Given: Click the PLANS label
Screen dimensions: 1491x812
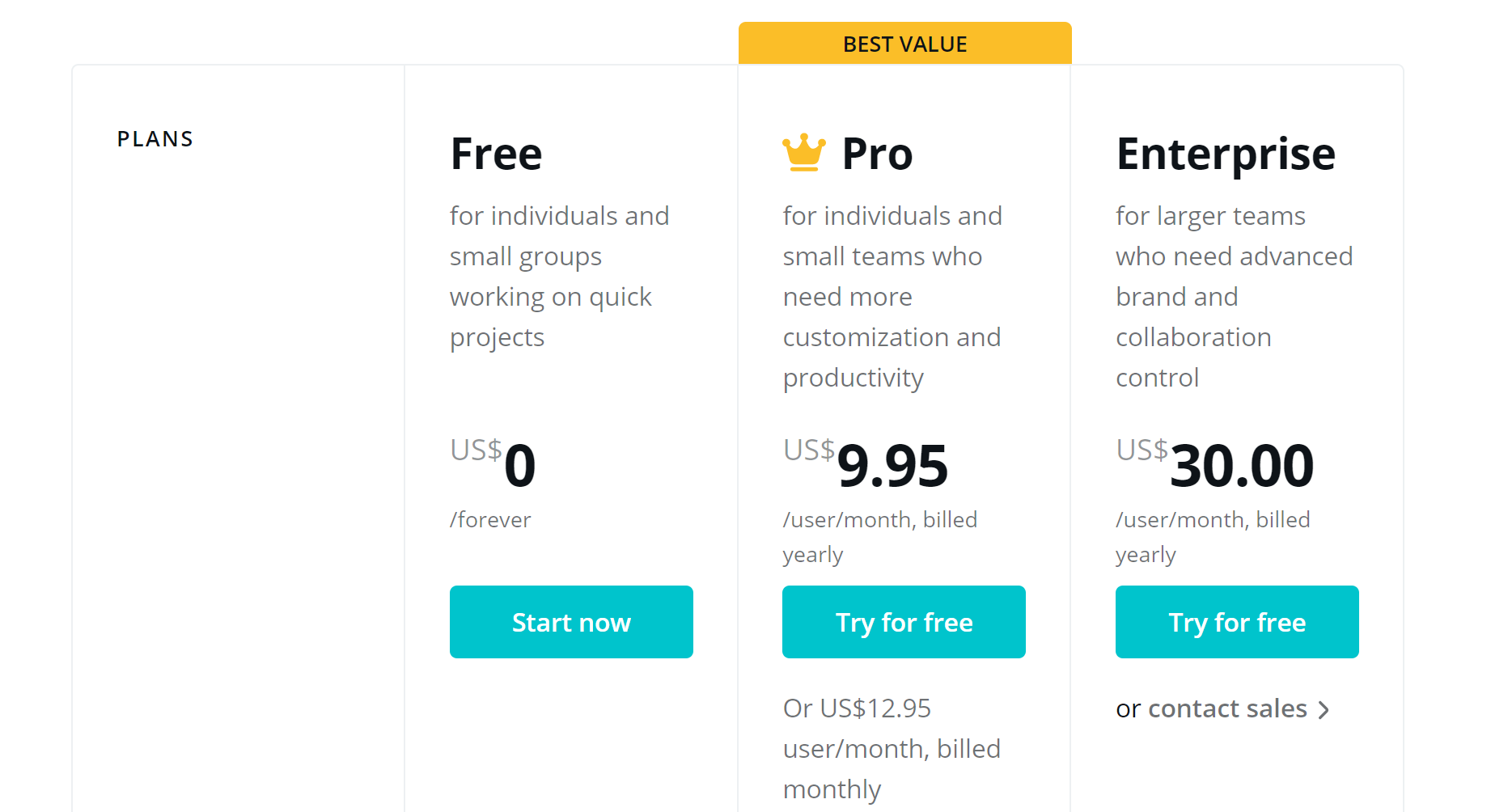Looking at the screenshot, I should pyautogui.click(x=155, y=138).
